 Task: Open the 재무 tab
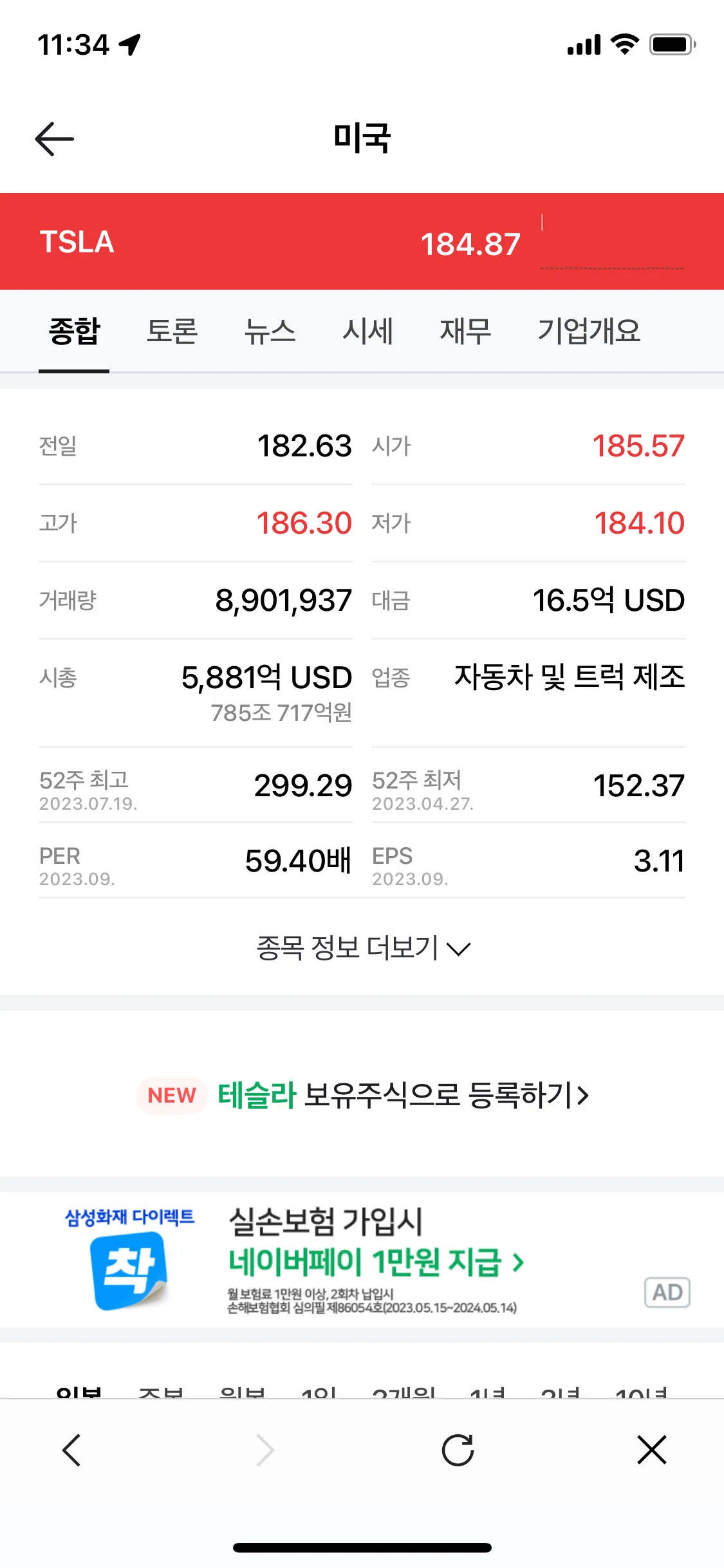pyautogui.click(x=465, y=331)
